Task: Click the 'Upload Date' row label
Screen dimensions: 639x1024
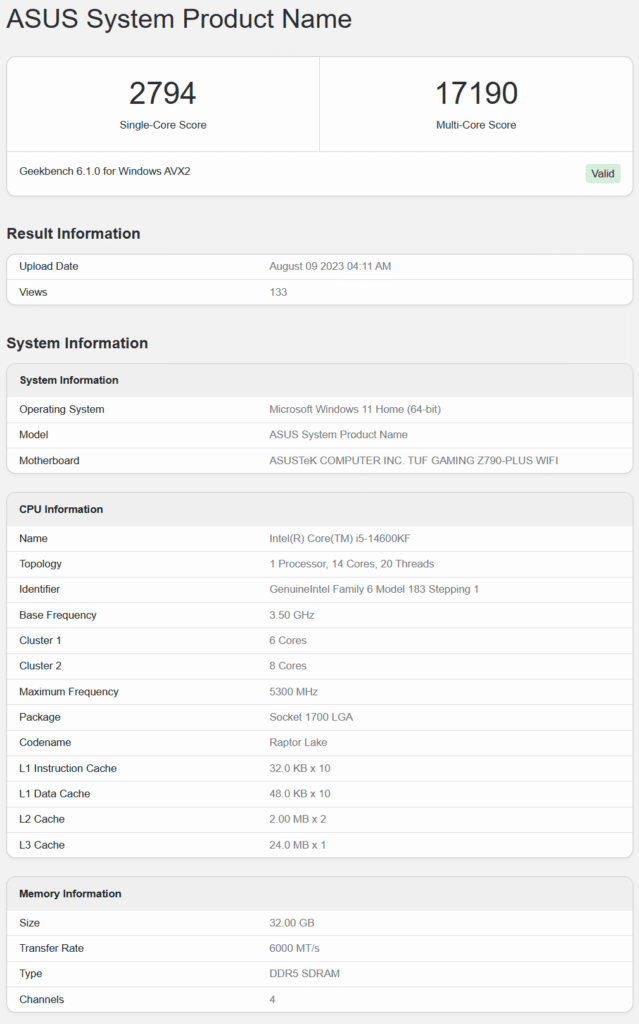Action: [x=48, y=266]
